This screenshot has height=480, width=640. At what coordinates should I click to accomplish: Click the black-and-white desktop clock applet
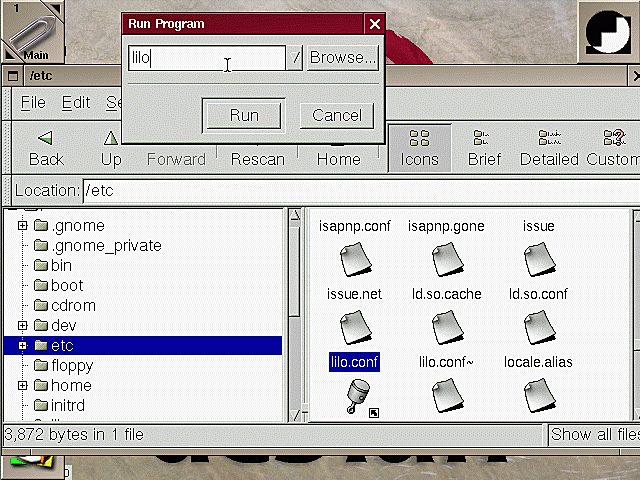[608, 32]
